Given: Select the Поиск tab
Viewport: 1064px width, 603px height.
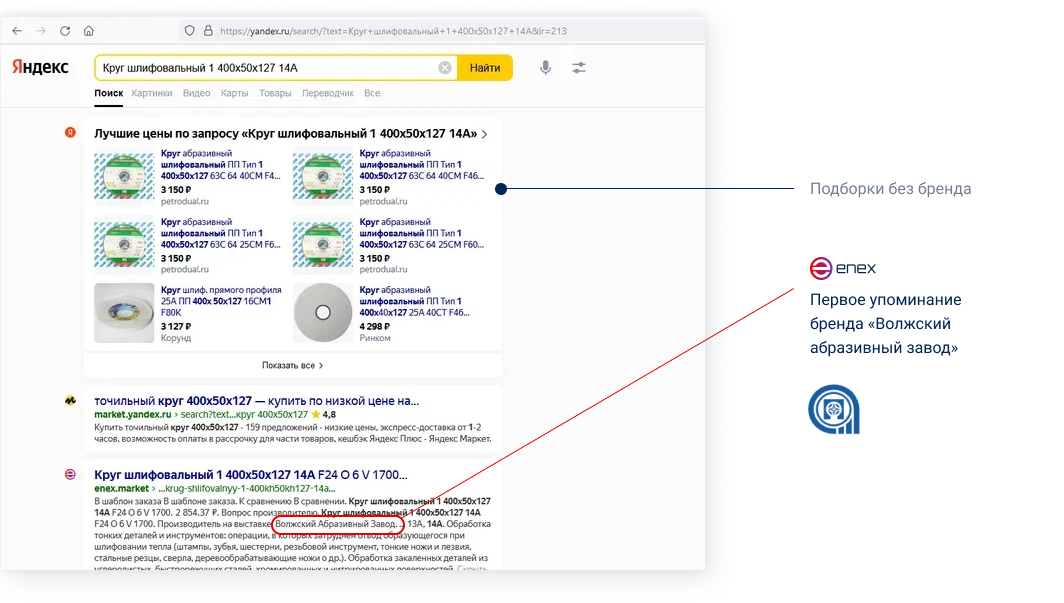Looking at the screenshot, I should pyautogui.click(x=109, y=93).
